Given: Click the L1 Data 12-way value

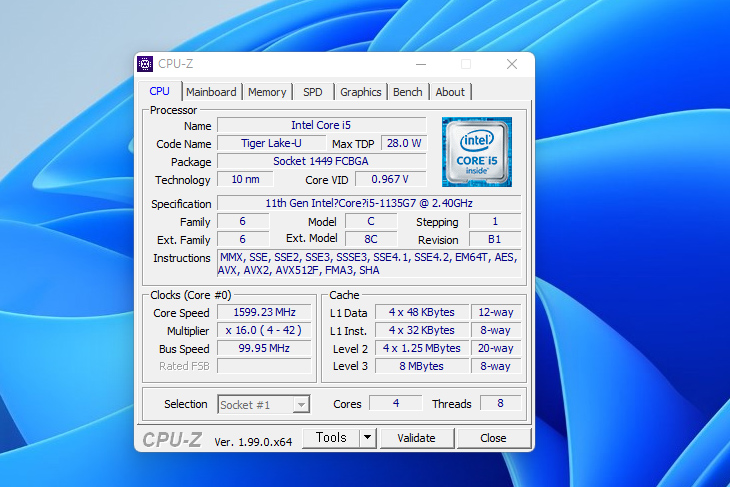Looking at the screenshot, I should click(x=496, y=312).
